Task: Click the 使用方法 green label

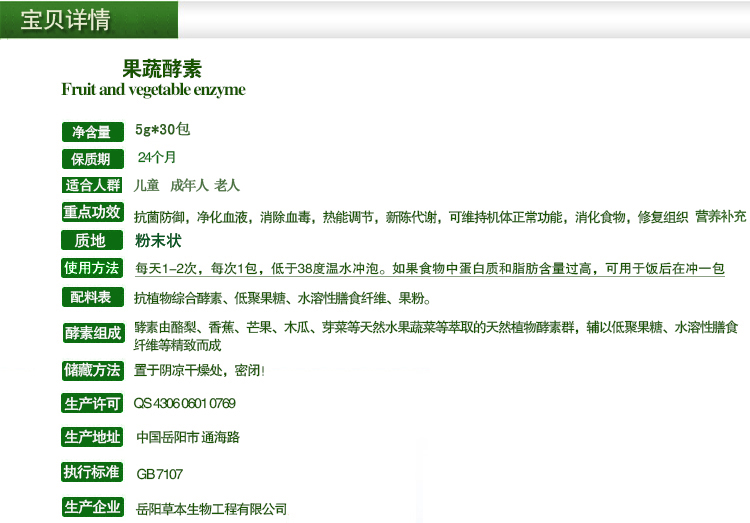Action: tap(92, 268)
